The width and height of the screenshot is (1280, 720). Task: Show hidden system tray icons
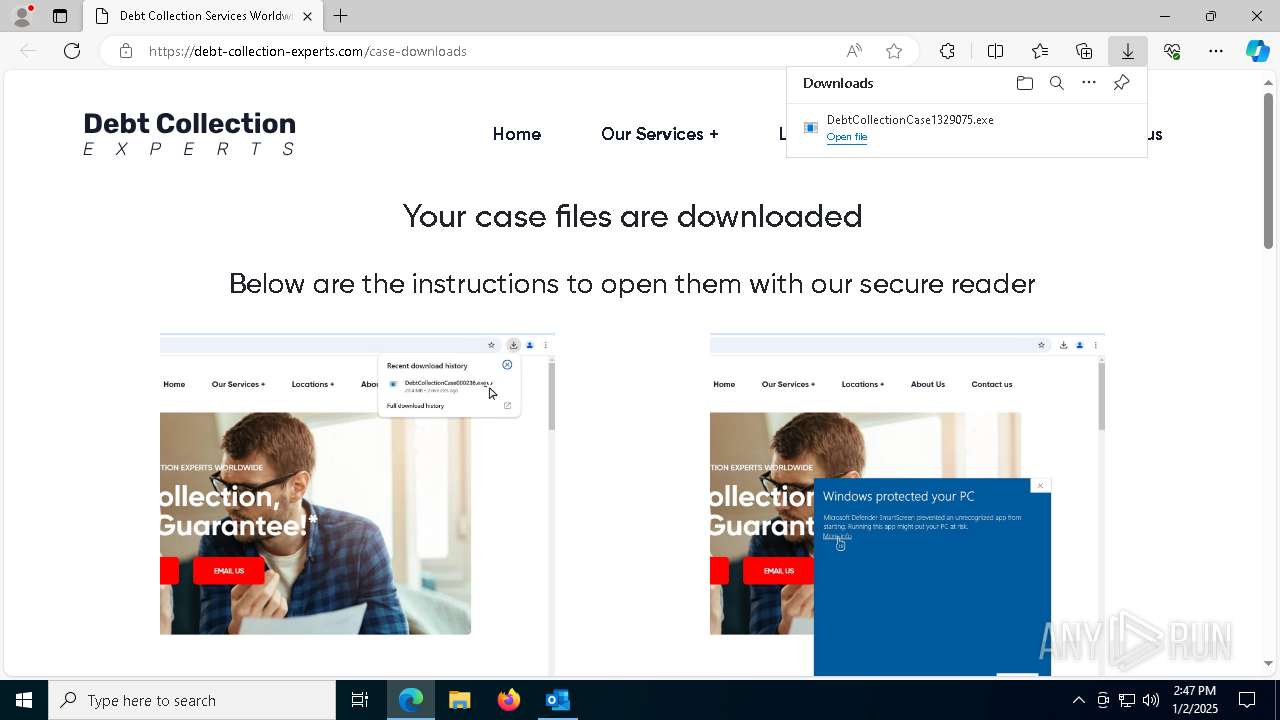pyautogui.click(x=1078, y=700)
